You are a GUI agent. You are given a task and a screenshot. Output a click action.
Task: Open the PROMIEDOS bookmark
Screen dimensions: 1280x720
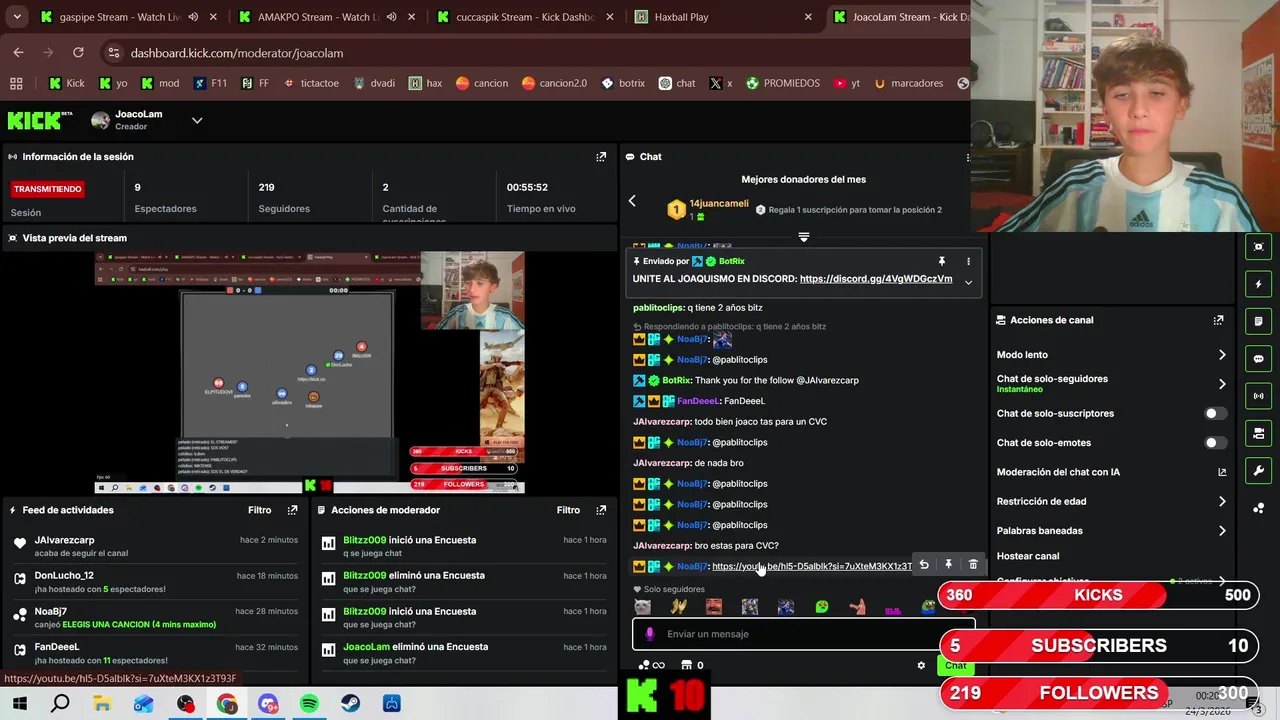coord(782,83)
